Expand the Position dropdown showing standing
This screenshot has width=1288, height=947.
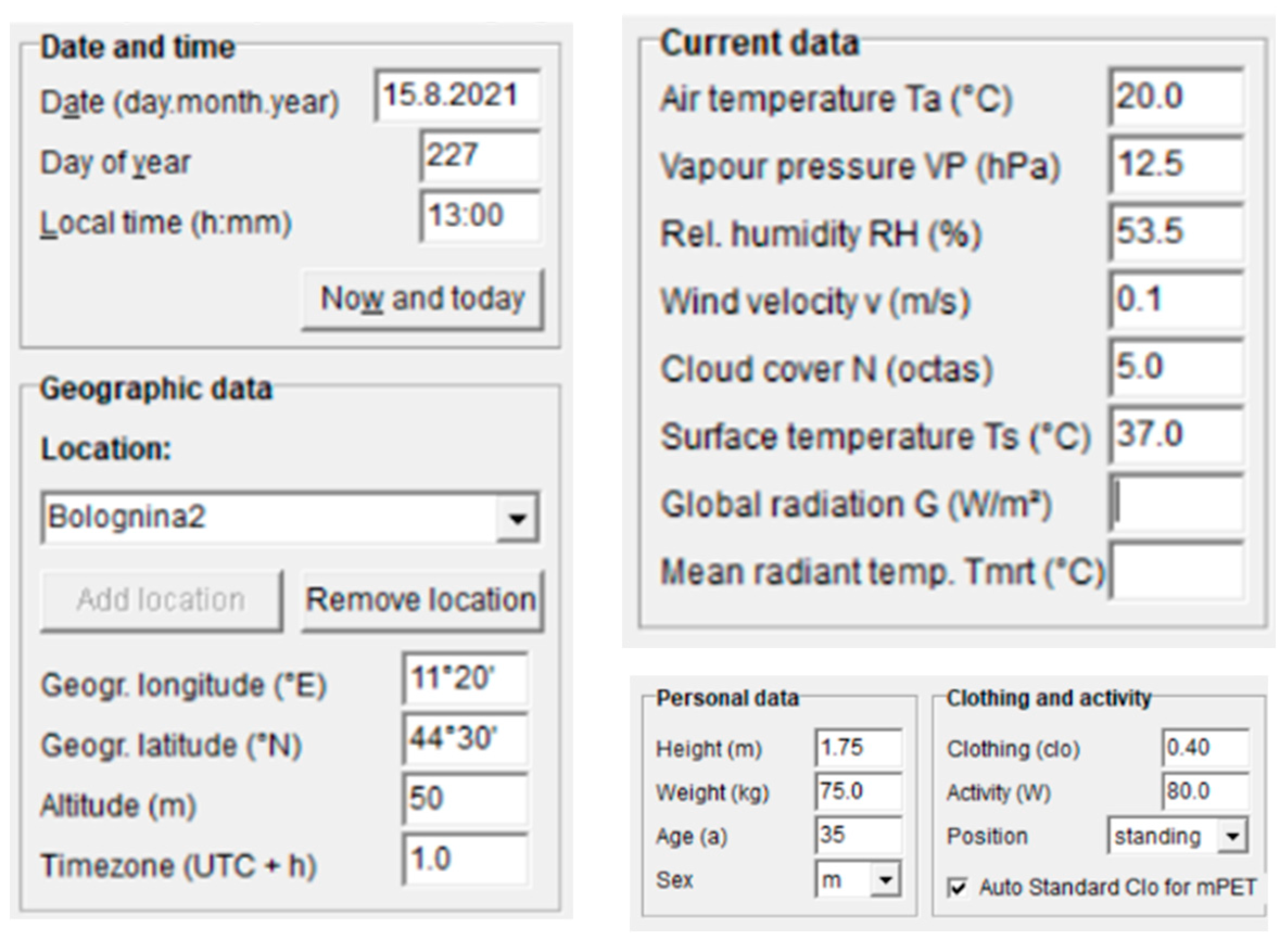(x=1233, y=836)
